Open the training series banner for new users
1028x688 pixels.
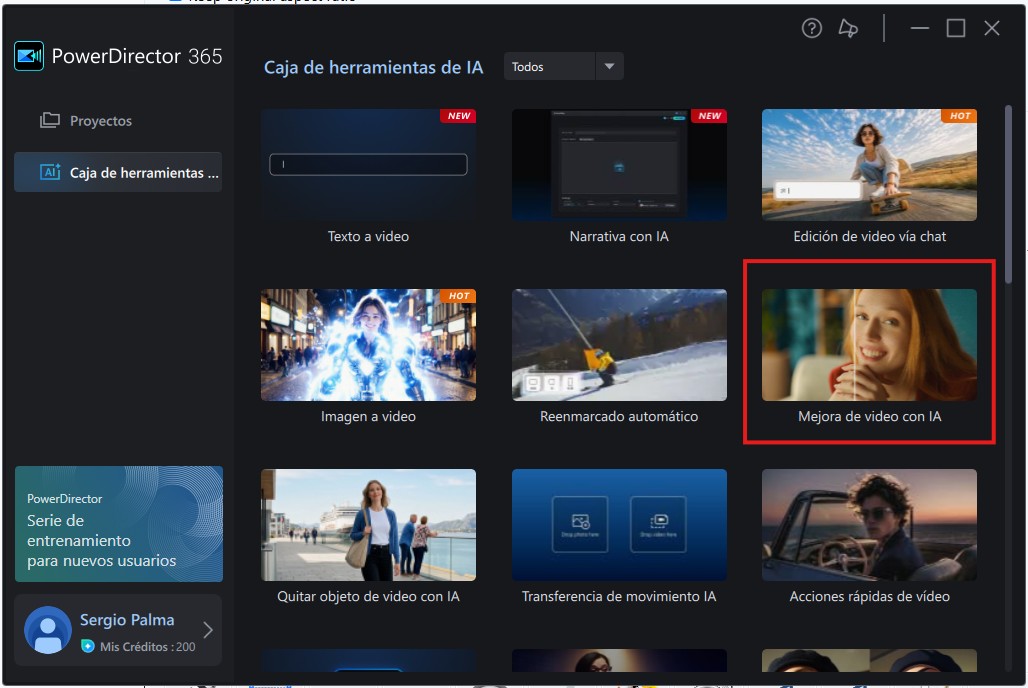119,524
